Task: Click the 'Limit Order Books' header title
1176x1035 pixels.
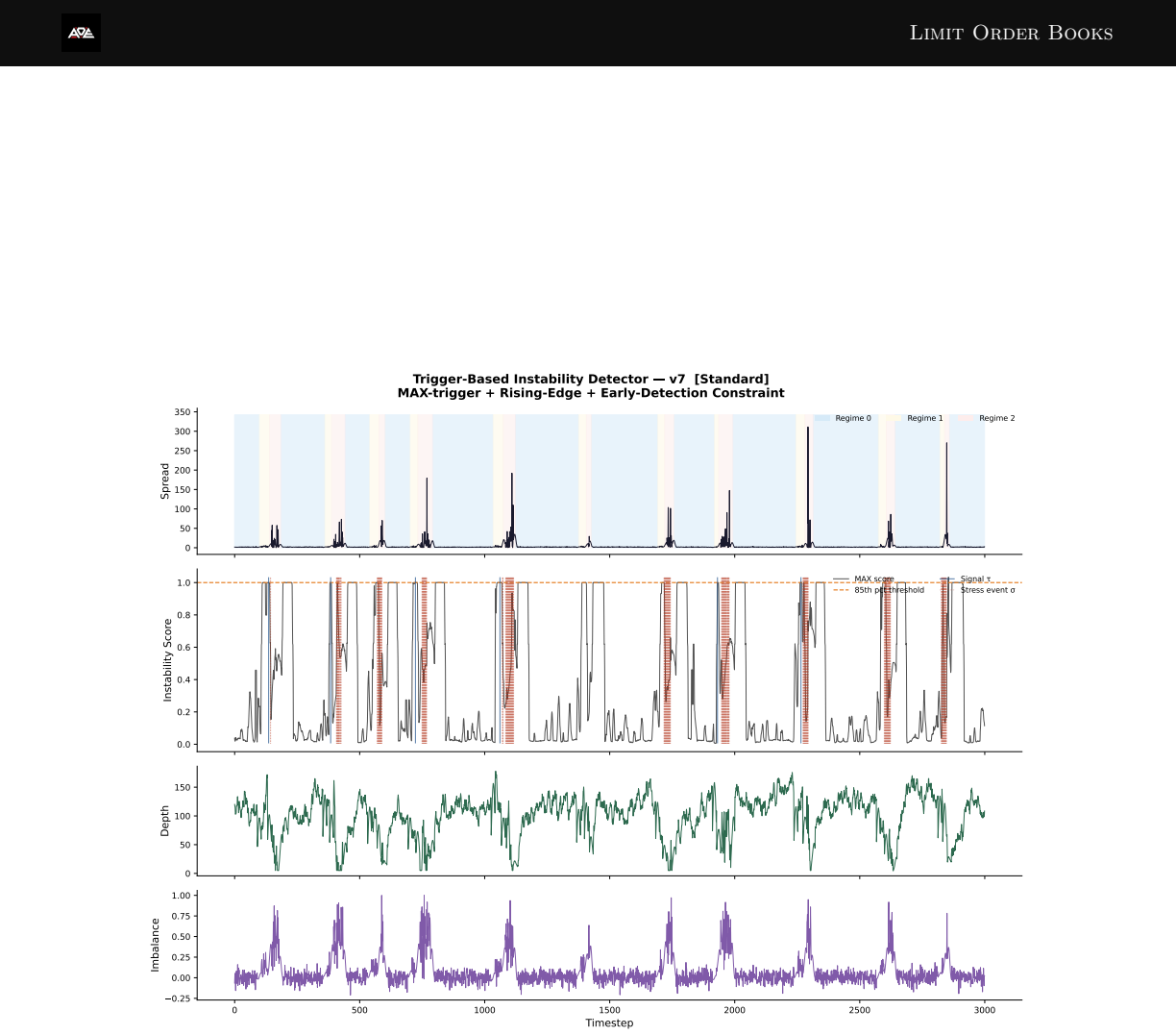Action: click(x=1011, y=33)
